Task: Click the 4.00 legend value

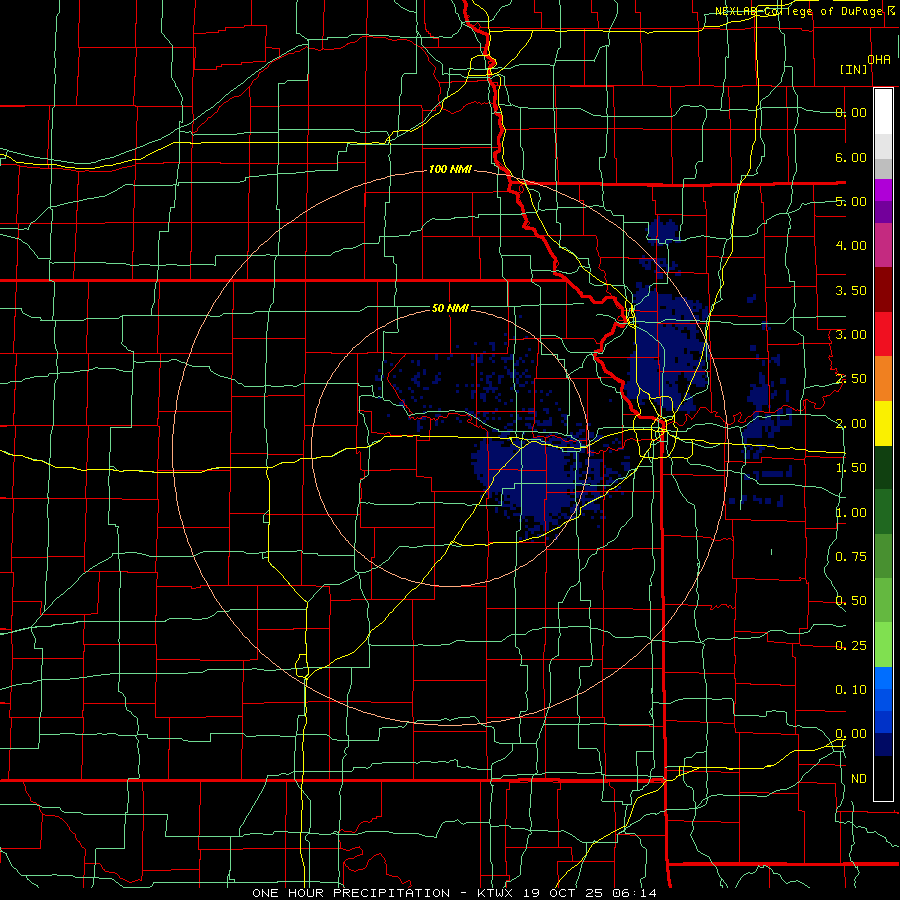Action: coord(851,246)
